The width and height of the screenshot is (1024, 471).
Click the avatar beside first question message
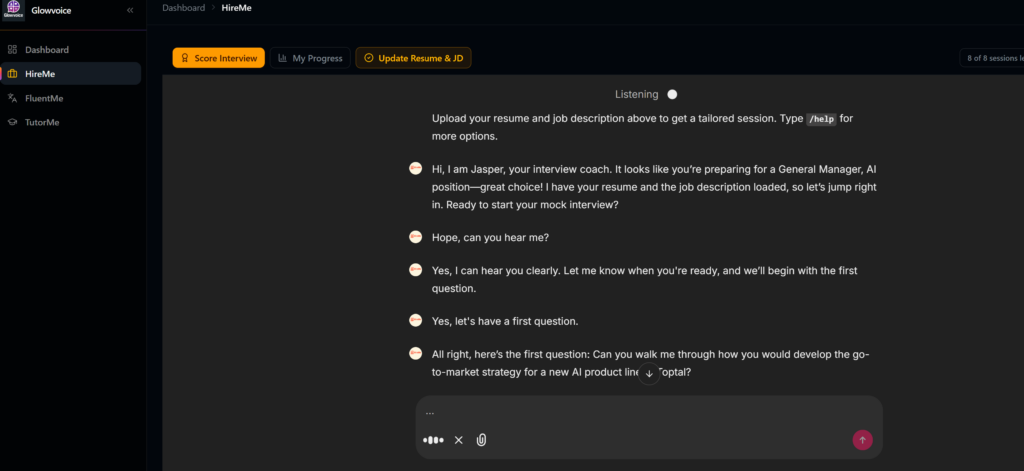(416, 354)
